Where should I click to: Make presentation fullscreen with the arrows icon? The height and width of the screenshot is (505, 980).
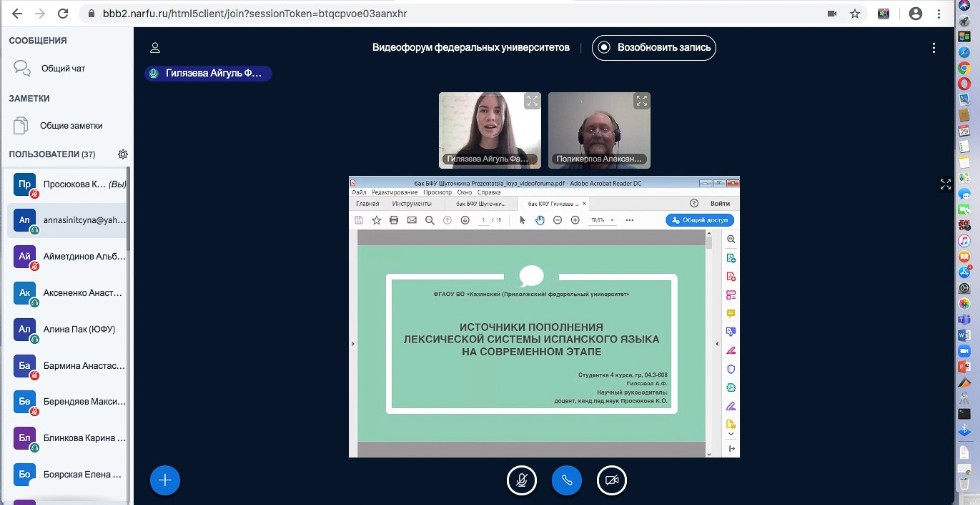[946, 184]
